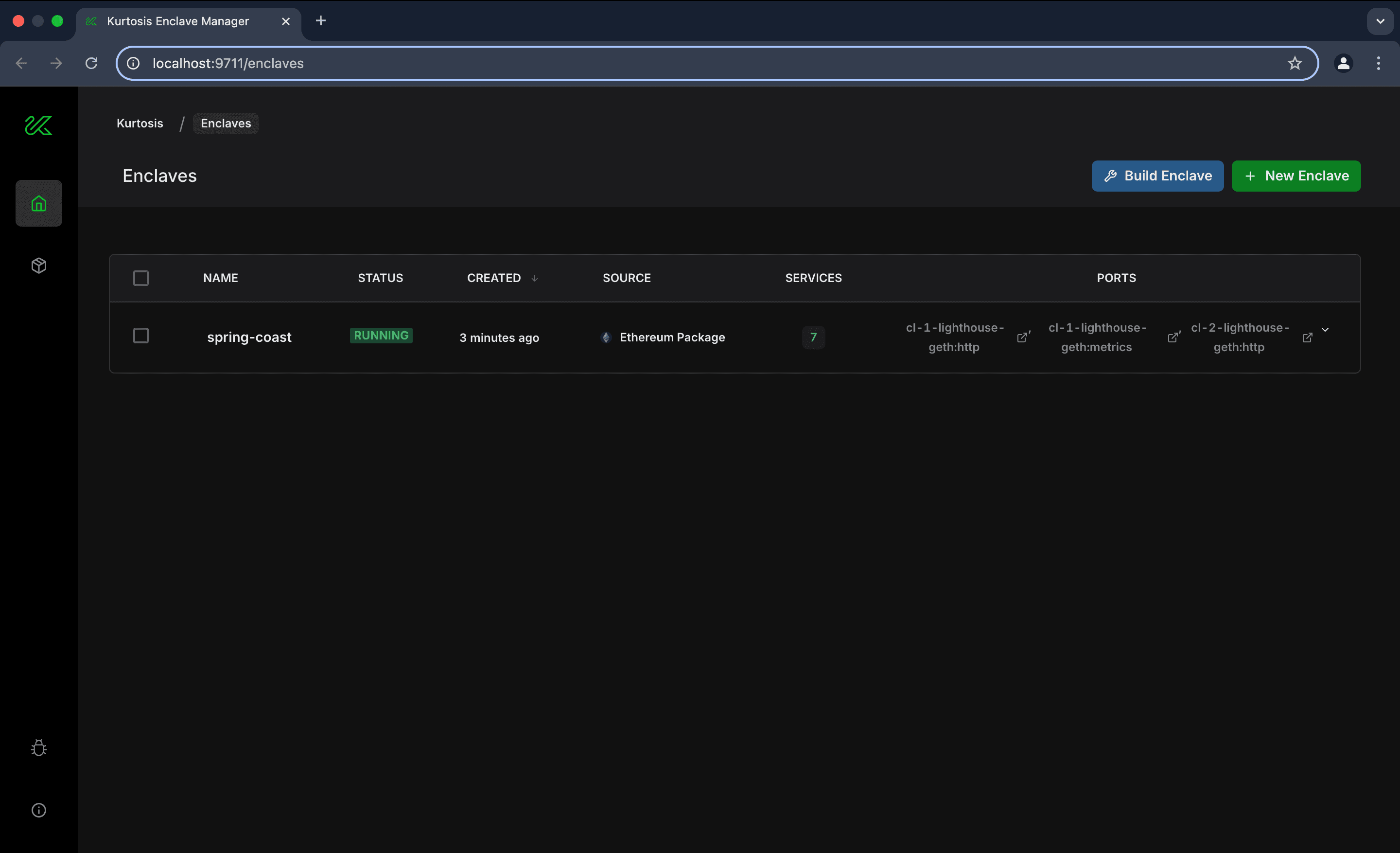Click the Kurtosis logo in the sidebar
The width and height of the screenshot is (1400, 853).
pyautogui.click(x=38, y=125)
